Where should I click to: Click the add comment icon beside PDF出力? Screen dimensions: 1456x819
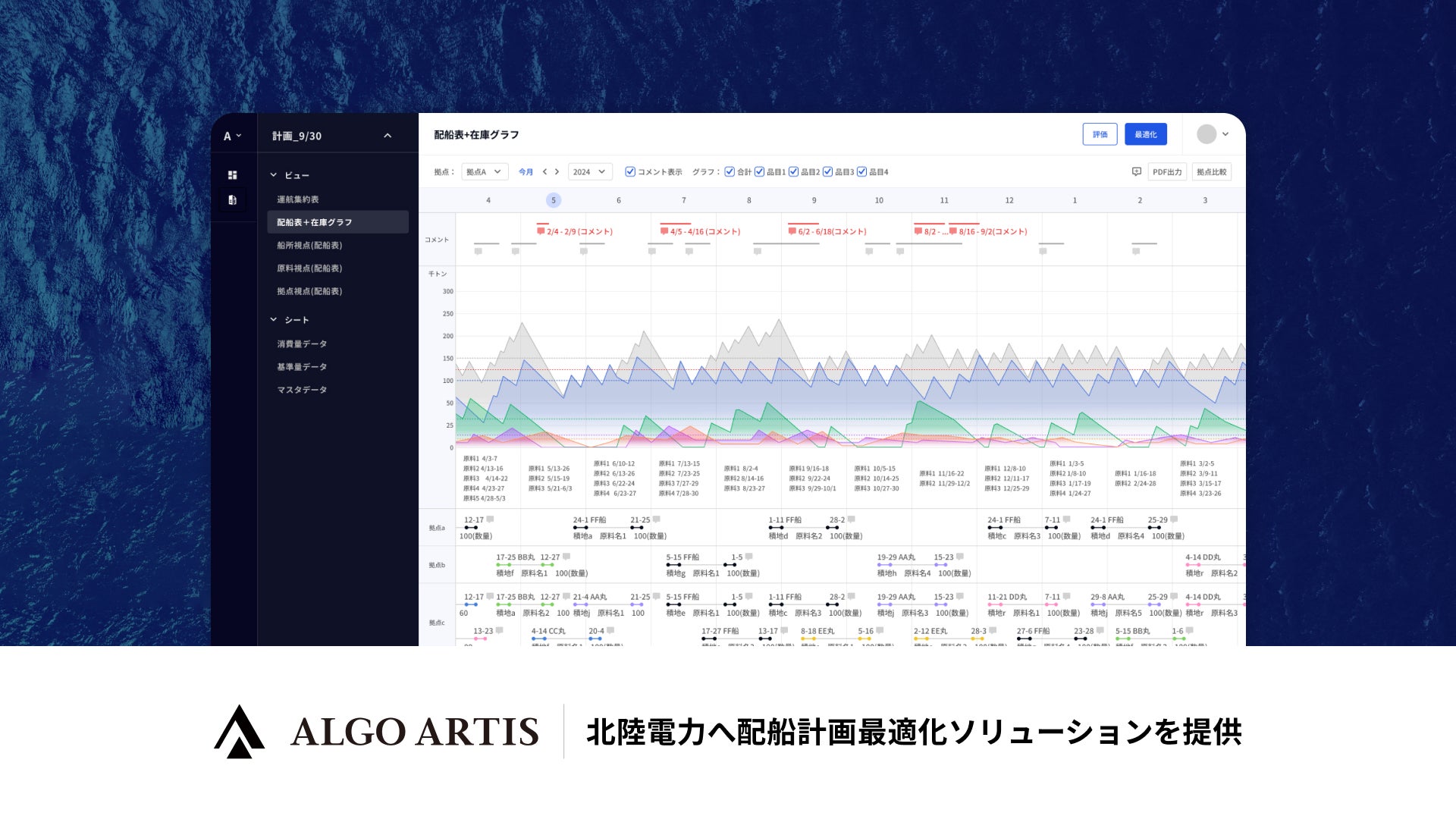(x=1136, y=172)
